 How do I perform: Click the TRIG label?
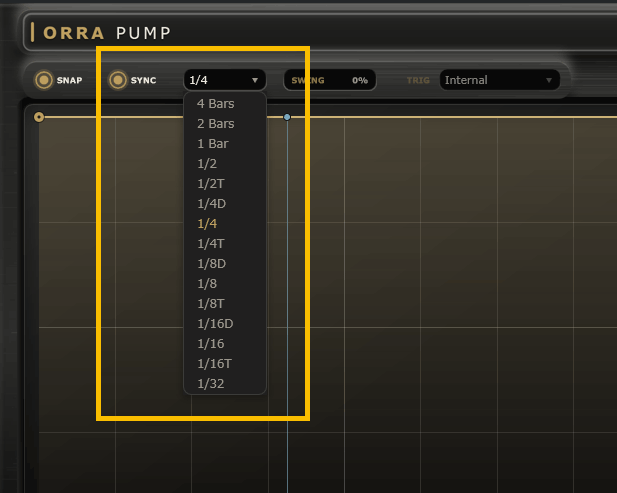pos(418,80)
